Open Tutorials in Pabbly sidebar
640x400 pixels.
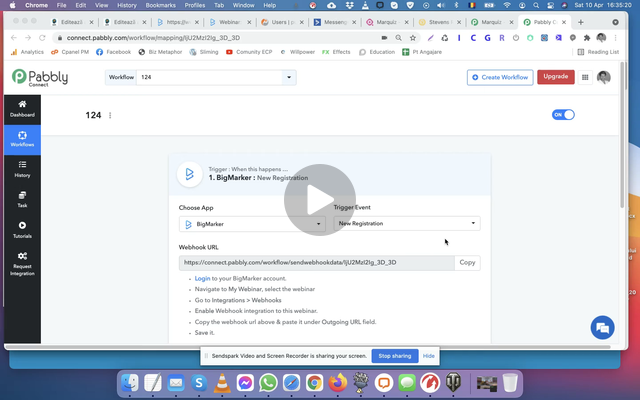coord(22,230)
